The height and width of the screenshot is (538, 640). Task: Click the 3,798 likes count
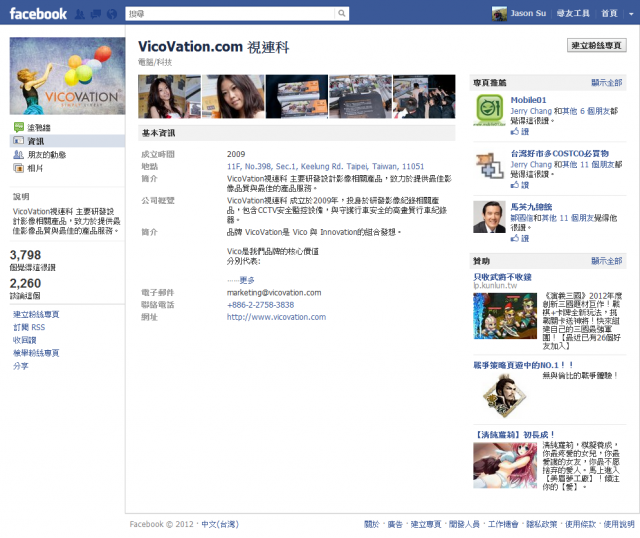coord(25,255)
